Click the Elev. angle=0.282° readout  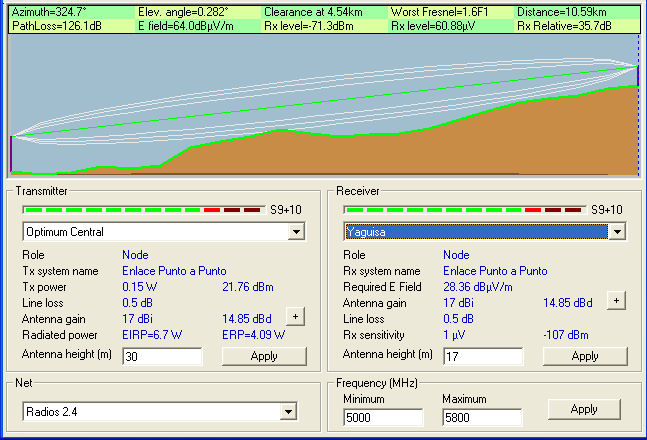click(x=183, y=12)
